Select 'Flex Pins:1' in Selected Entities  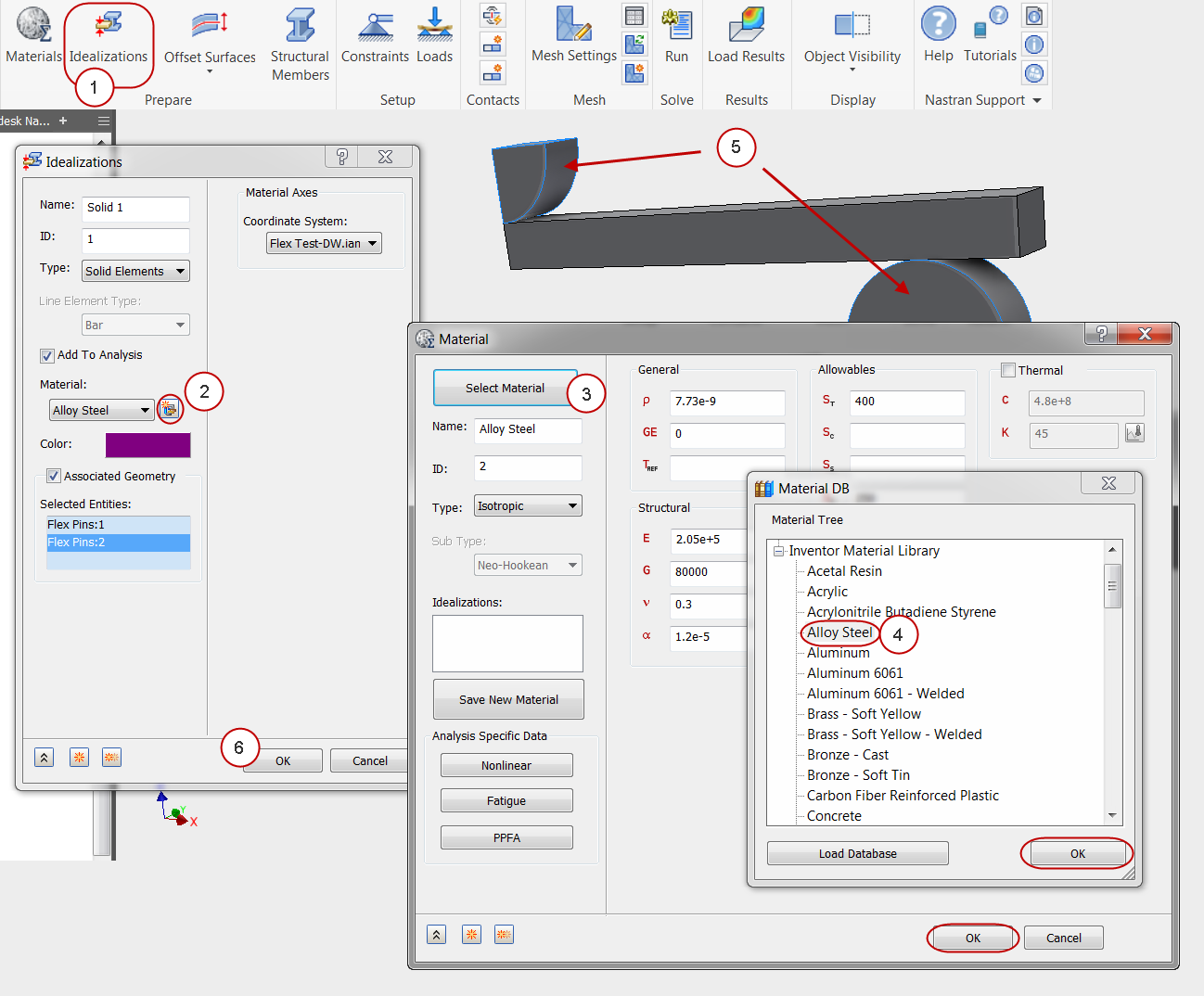(x=119, y=525)
